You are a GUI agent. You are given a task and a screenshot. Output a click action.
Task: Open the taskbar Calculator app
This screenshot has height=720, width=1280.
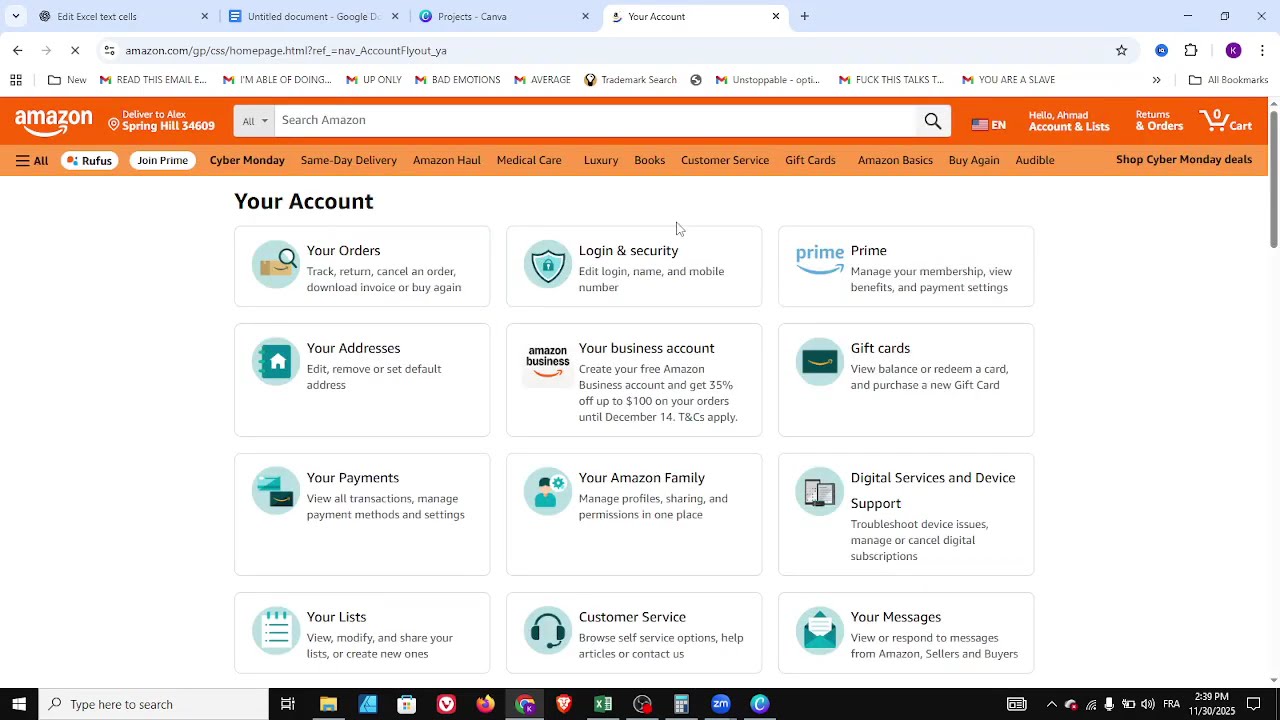coord(681,704)
